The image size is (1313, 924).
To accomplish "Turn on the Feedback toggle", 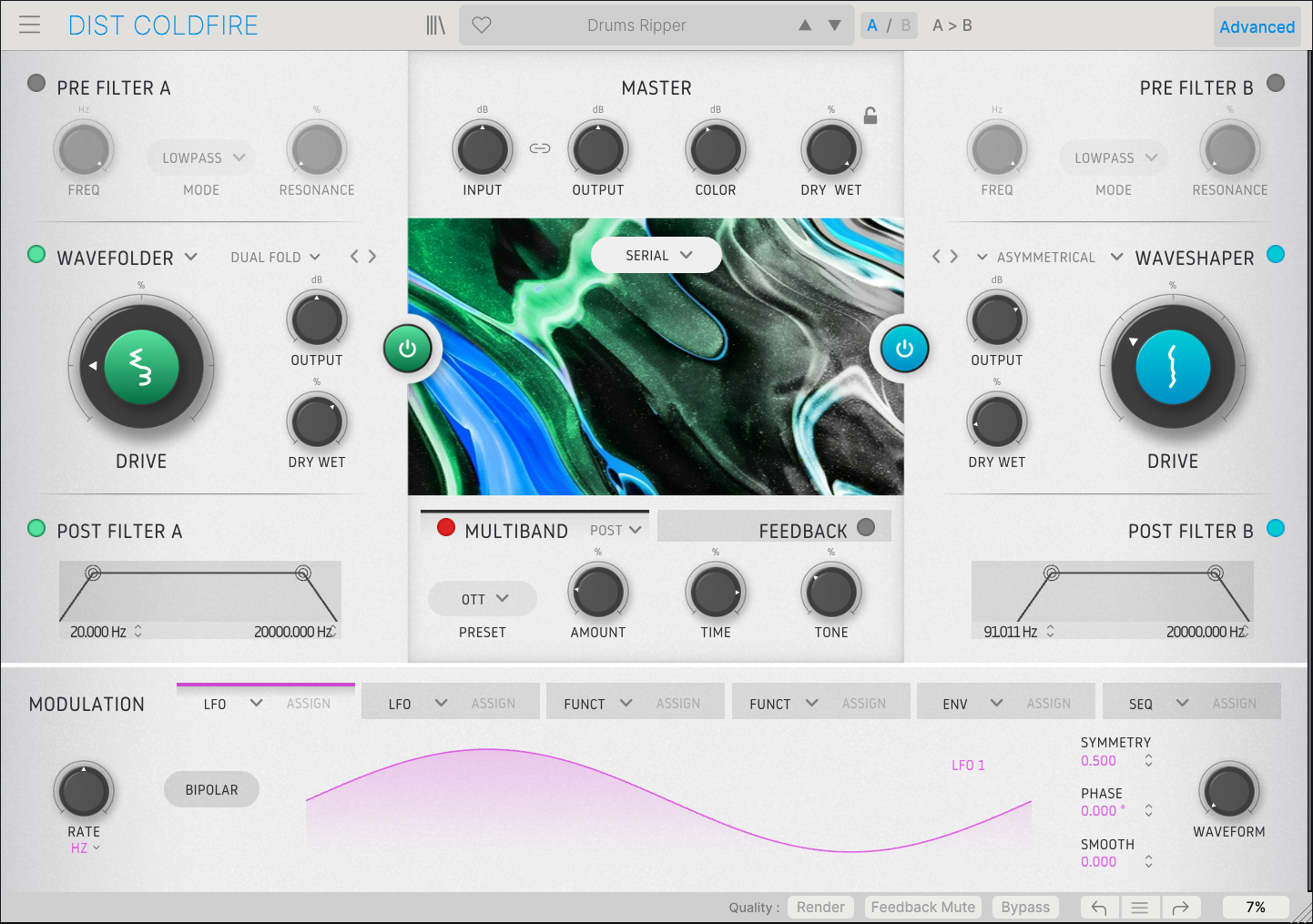I will (866, 527).
